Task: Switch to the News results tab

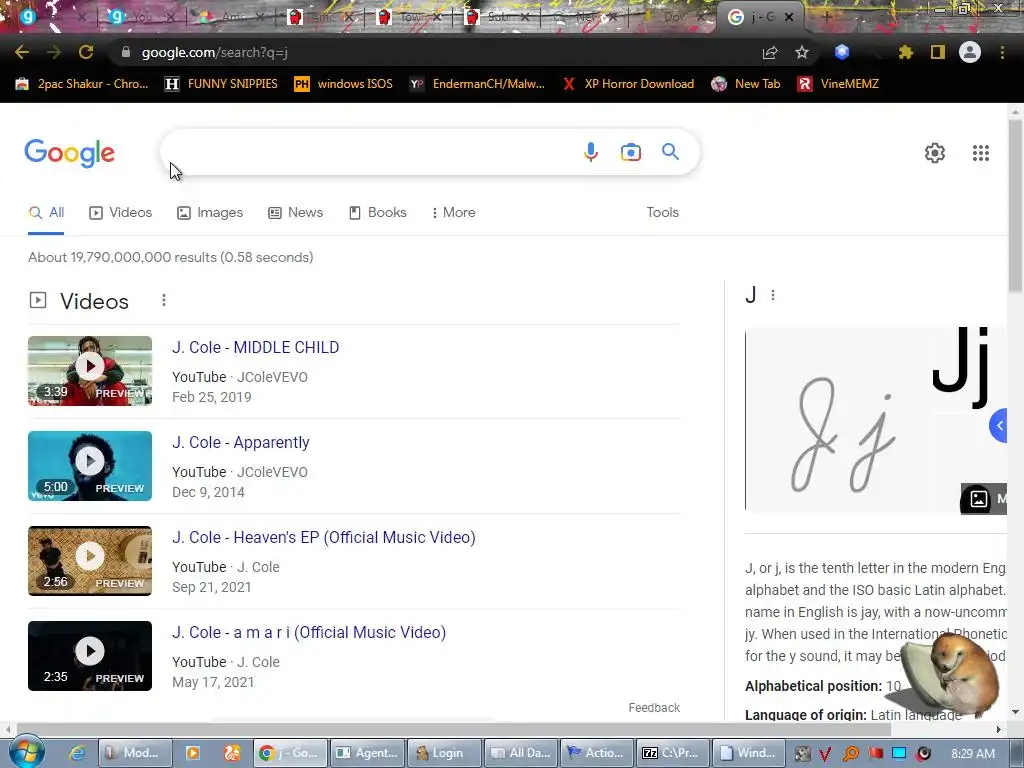Action: tap(296, 212)
